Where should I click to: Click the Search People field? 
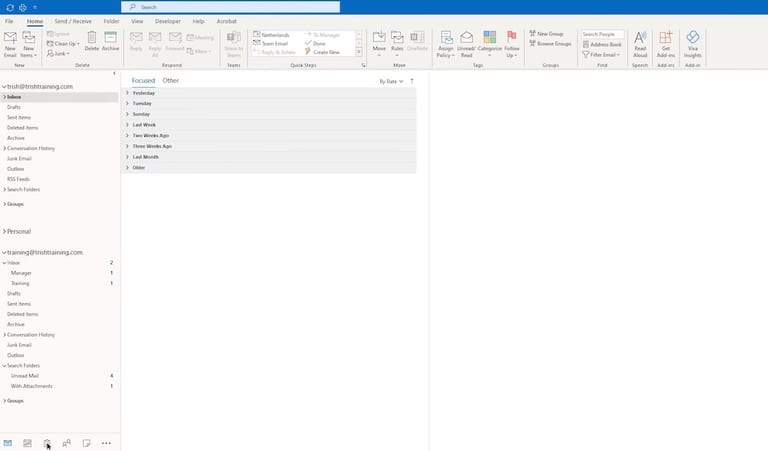coord(602,34)
